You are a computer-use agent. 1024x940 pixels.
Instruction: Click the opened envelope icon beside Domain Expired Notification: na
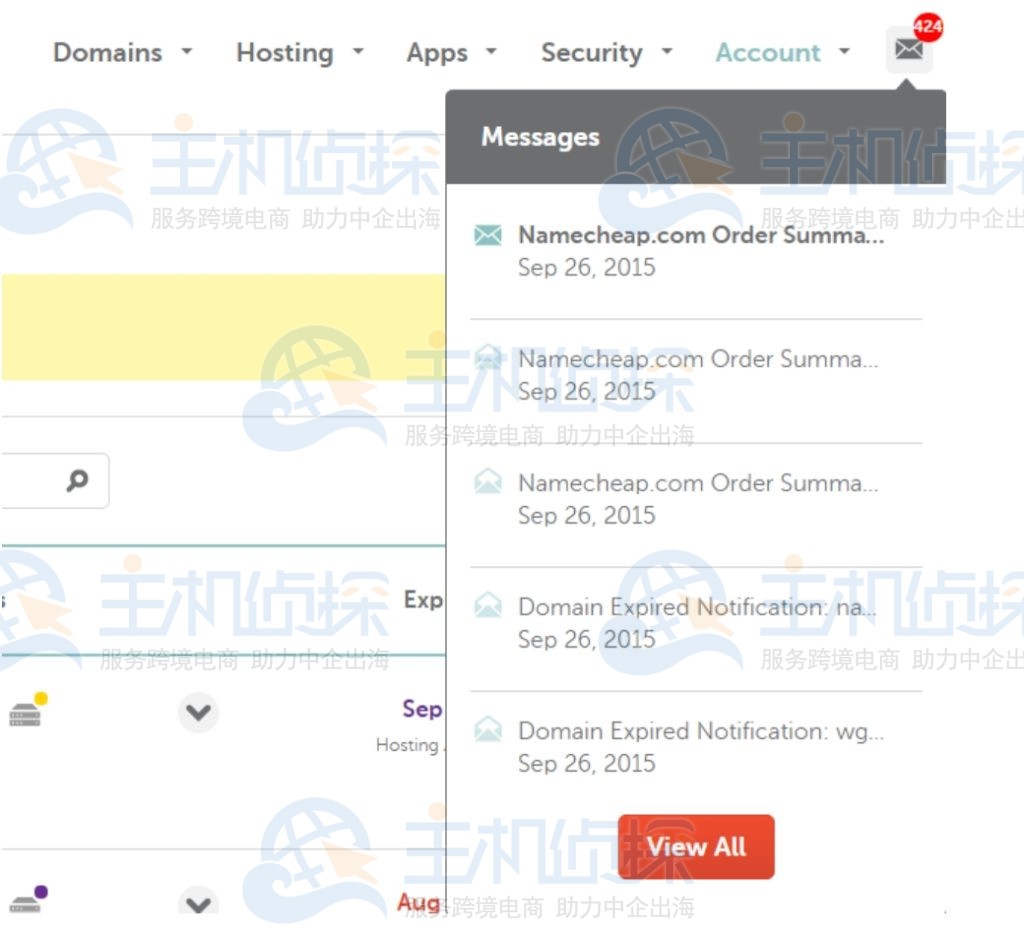488,605
